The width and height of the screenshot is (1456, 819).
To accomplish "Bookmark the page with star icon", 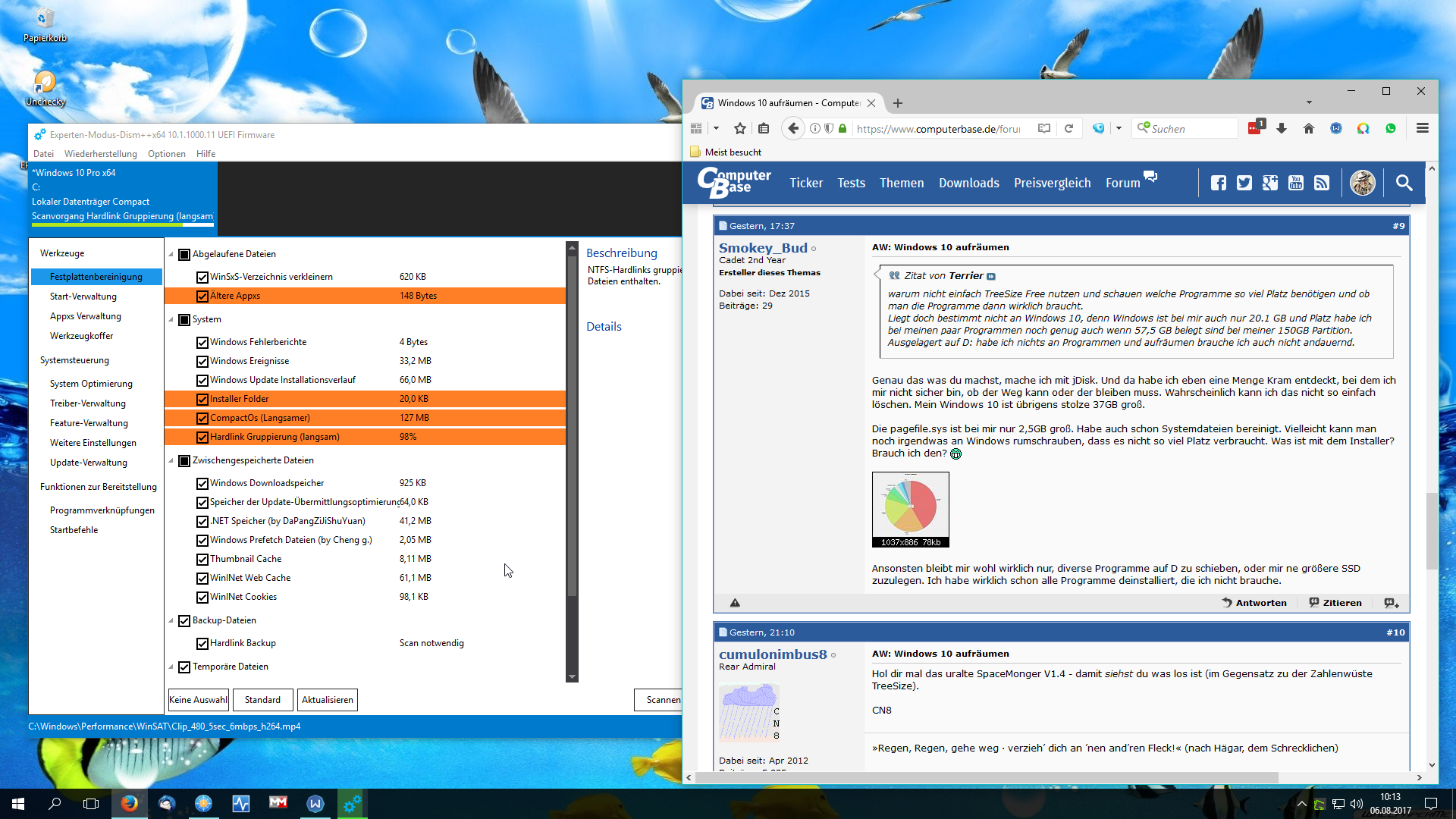I will [x=740, y=129].
